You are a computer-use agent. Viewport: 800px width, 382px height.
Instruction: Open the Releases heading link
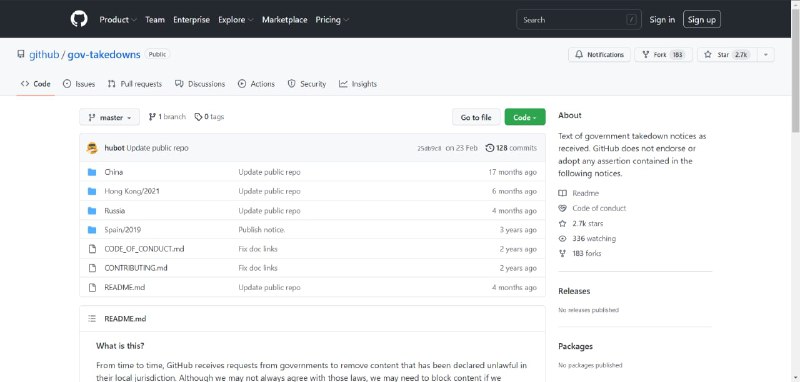pyautogui.click(x=574, y=291)
